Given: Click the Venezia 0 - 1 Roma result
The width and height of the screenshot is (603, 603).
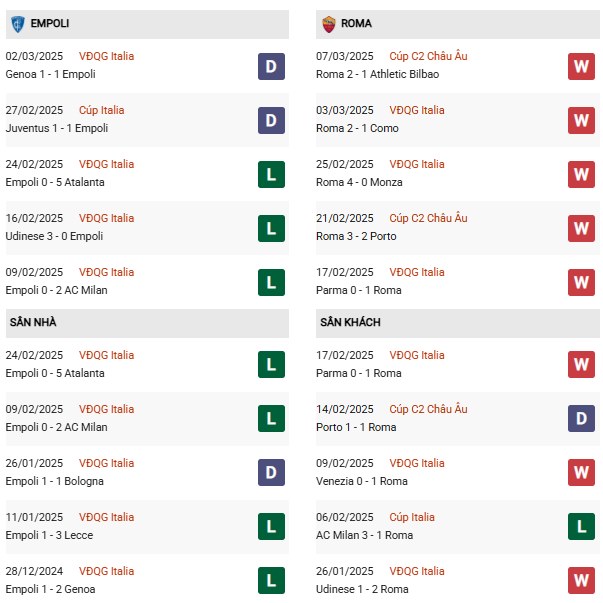Looking at the screenshot, I should (x=370, y=481).
